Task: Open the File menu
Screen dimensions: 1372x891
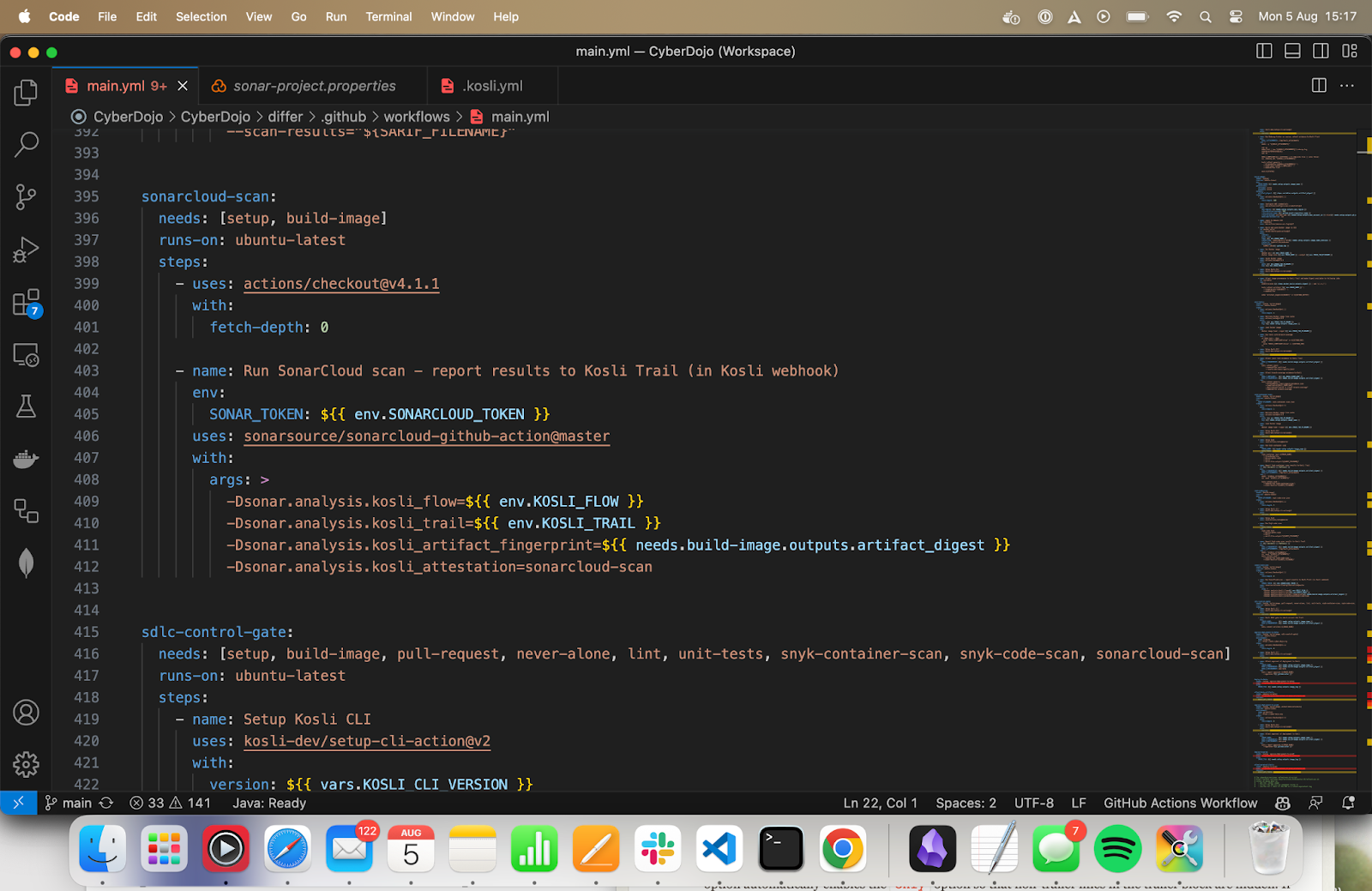Action: point(107,16)
